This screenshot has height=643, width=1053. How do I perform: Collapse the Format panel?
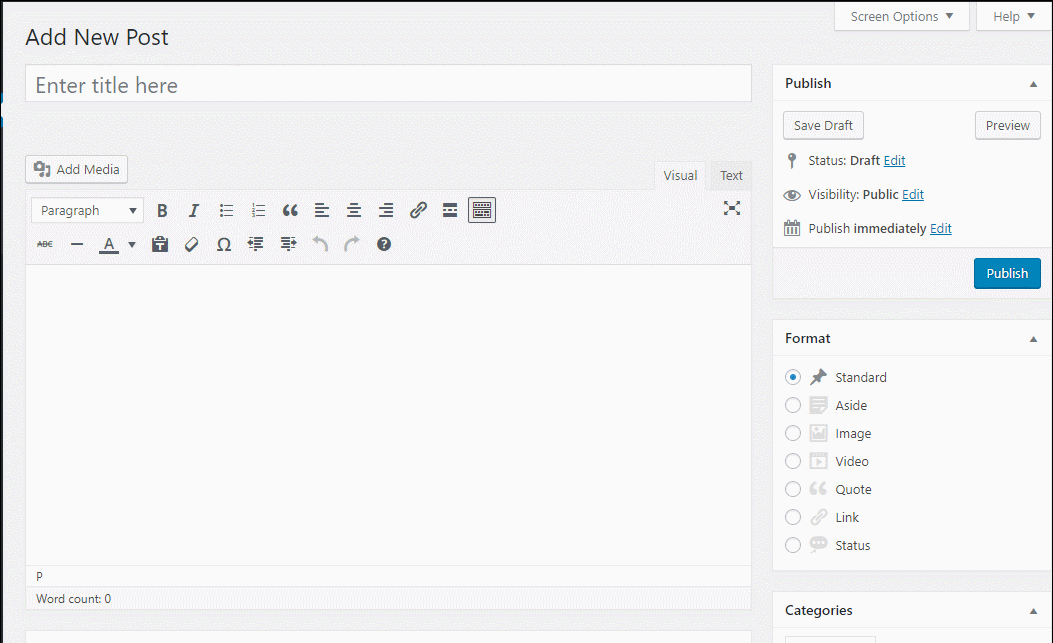click(1033, 338)
